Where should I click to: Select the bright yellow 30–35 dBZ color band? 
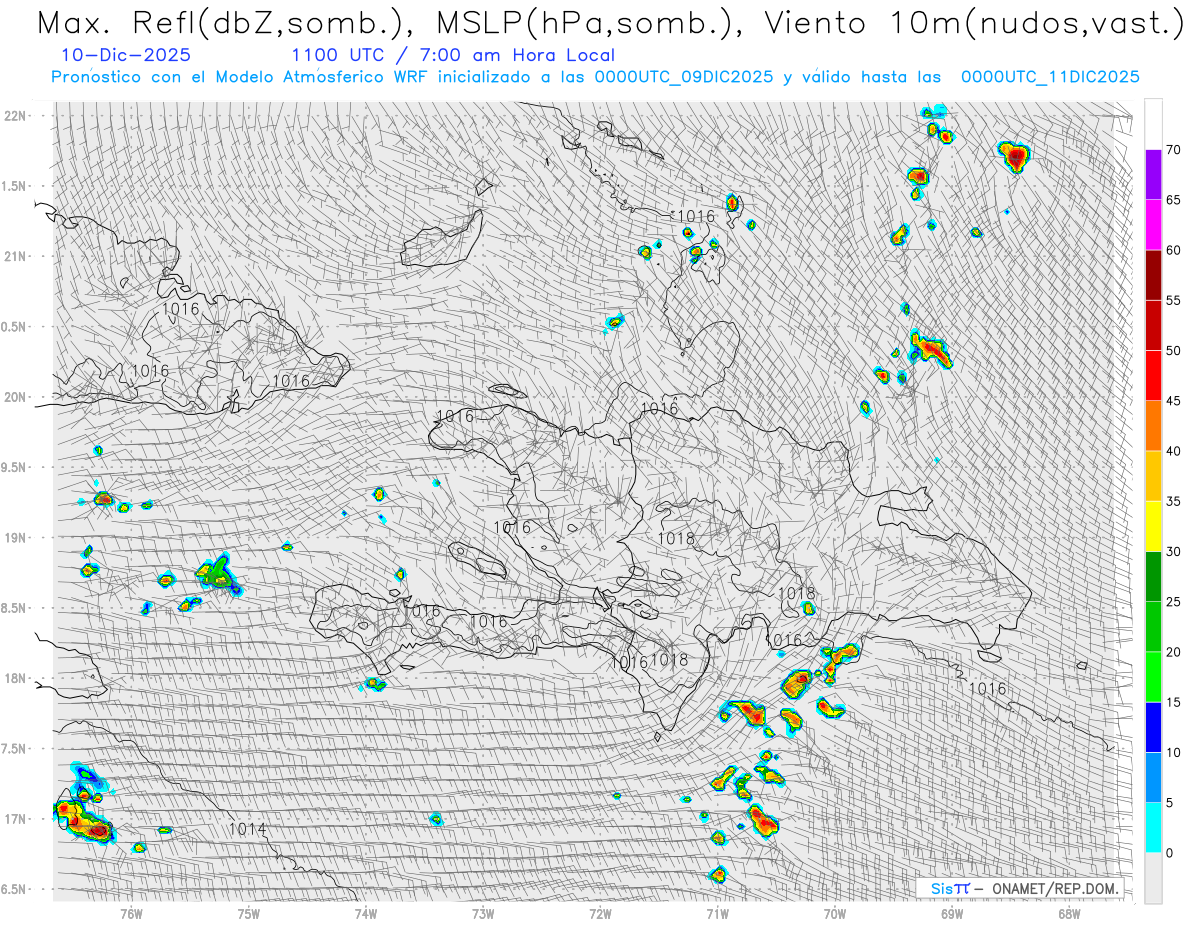(x=1153, y=526)
